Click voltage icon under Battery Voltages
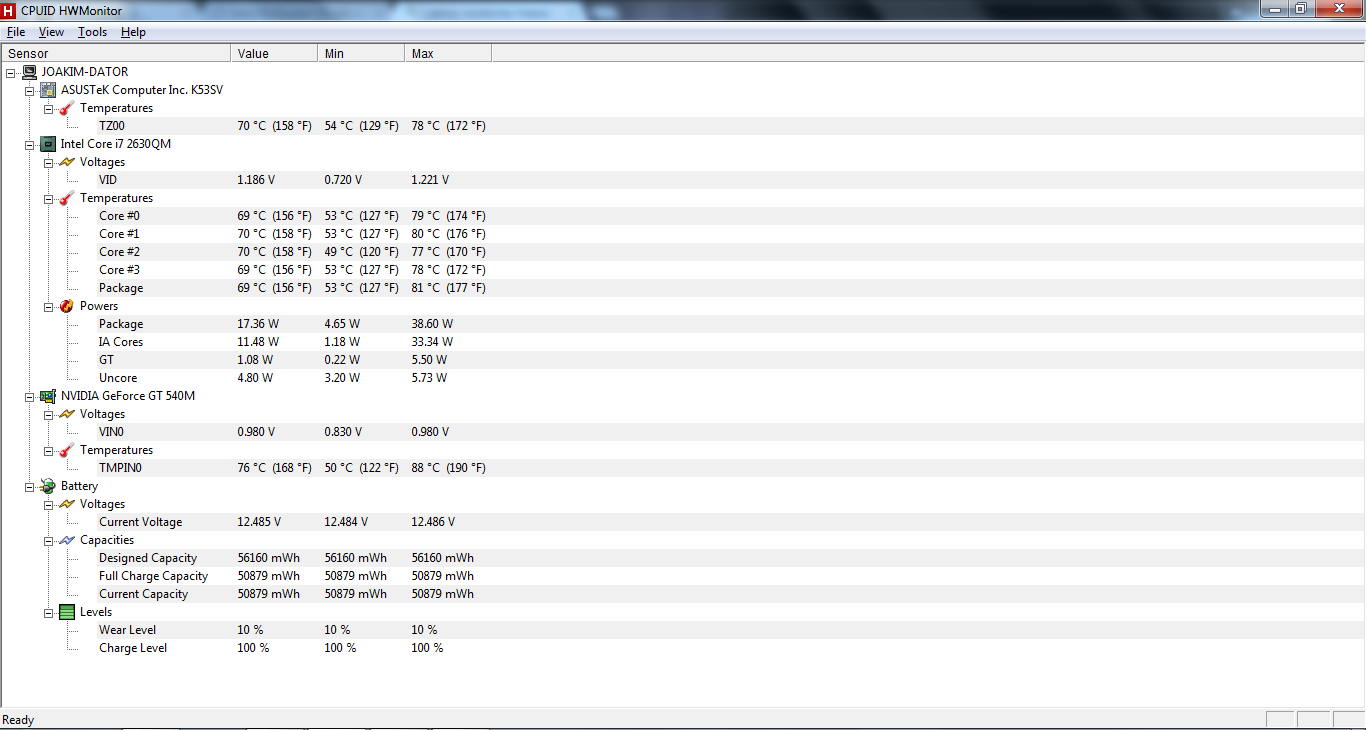Image resolution: width=1370 pixels, height=730 pixels. pos(67,504)
